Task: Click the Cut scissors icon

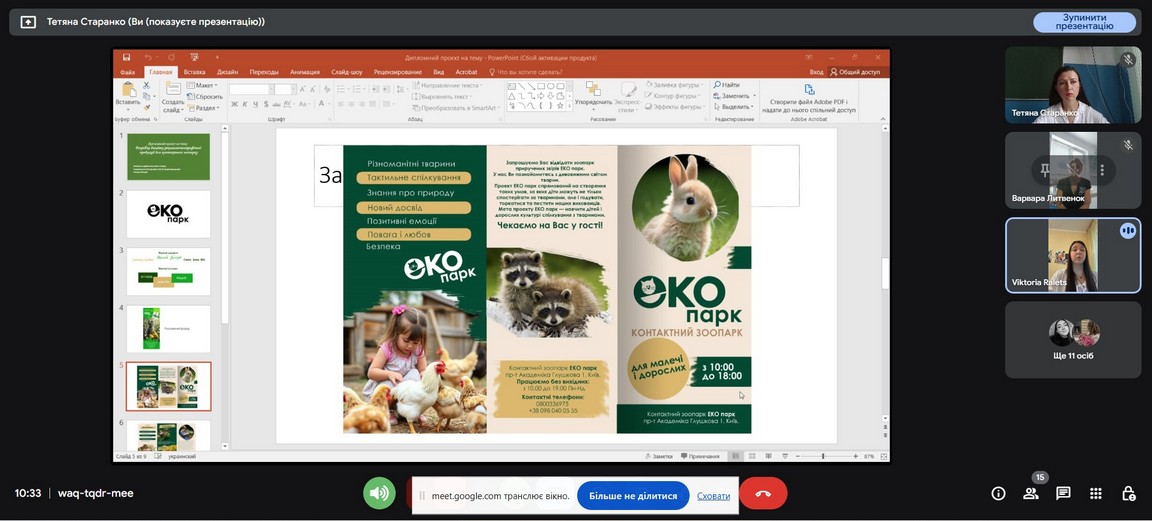Action: click(x=147, y=85)
